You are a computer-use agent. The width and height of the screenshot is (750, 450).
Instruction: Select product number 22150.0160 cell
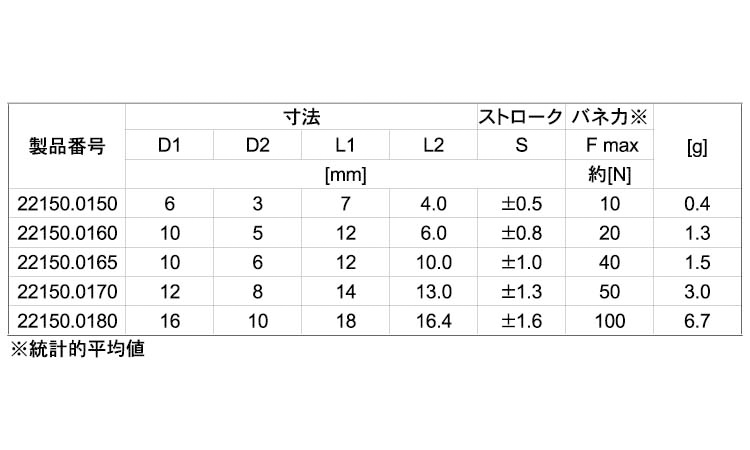point(68,233)
